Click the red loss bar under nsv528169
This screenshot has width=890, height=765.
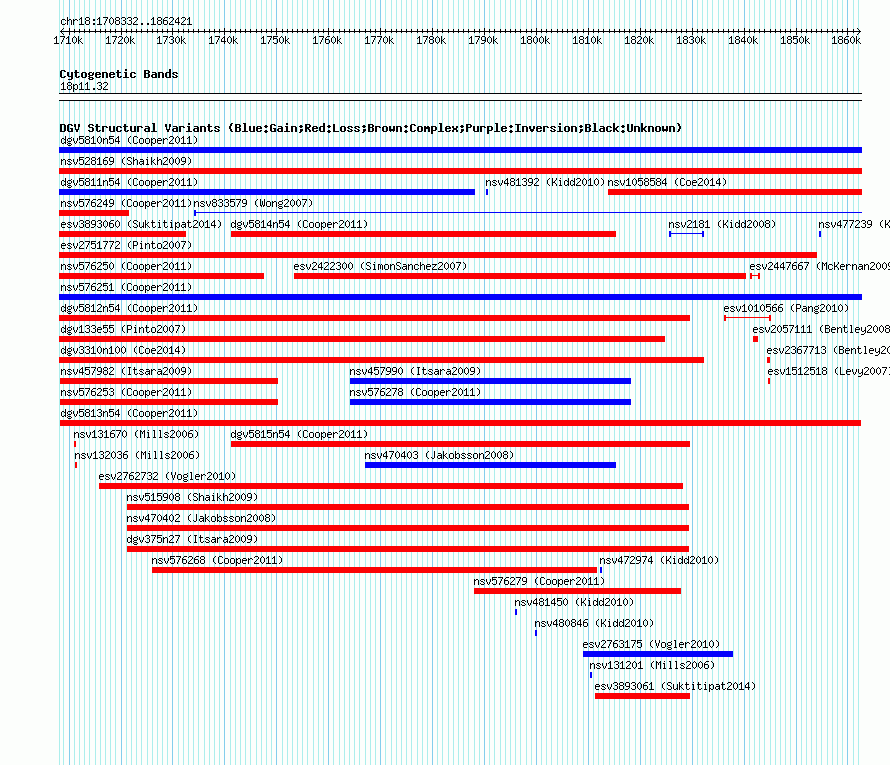460,171
